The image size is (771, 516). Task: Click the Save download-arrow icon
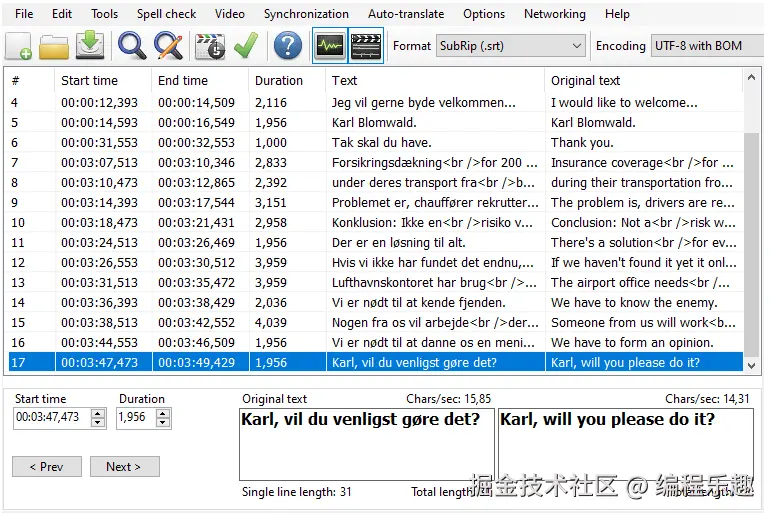(x=90, y=46)
